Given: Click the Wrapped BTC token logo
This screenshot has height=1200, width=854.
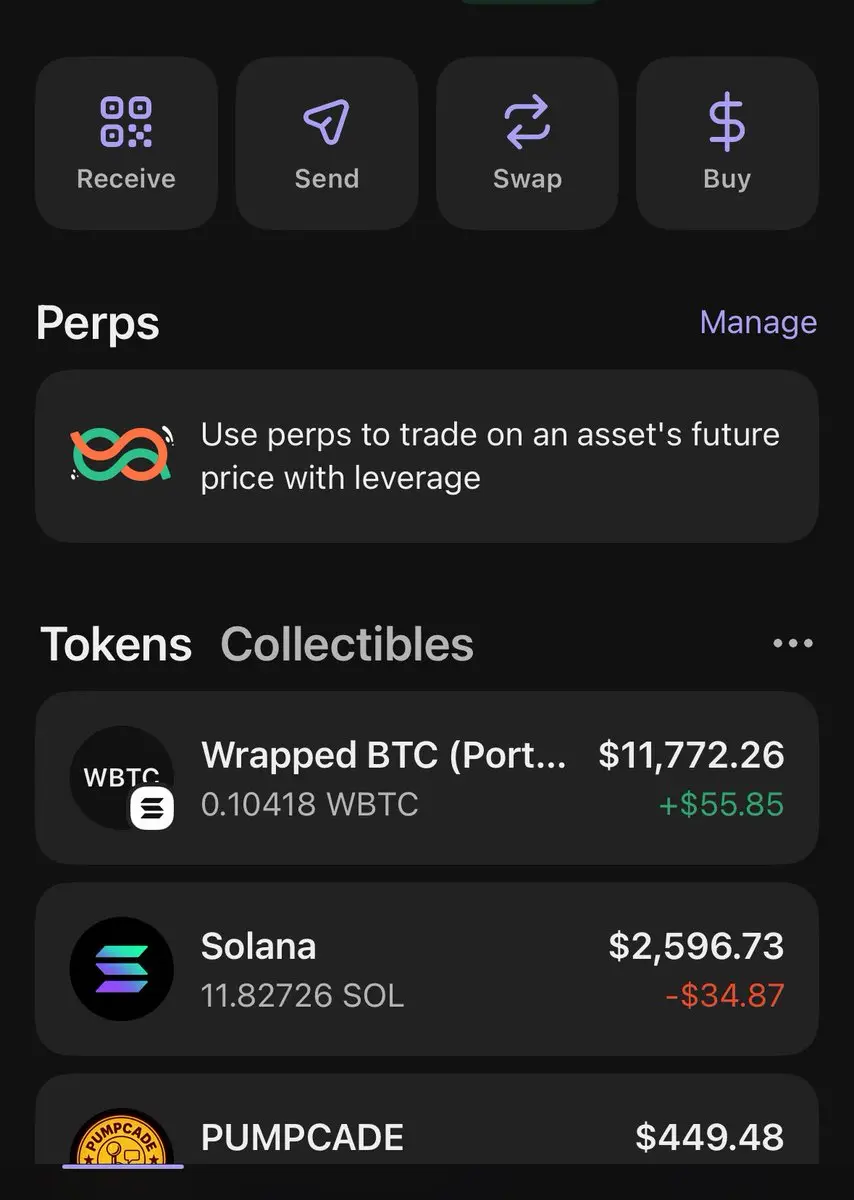Looking at the screenshot, I should [x=122, y=778].
